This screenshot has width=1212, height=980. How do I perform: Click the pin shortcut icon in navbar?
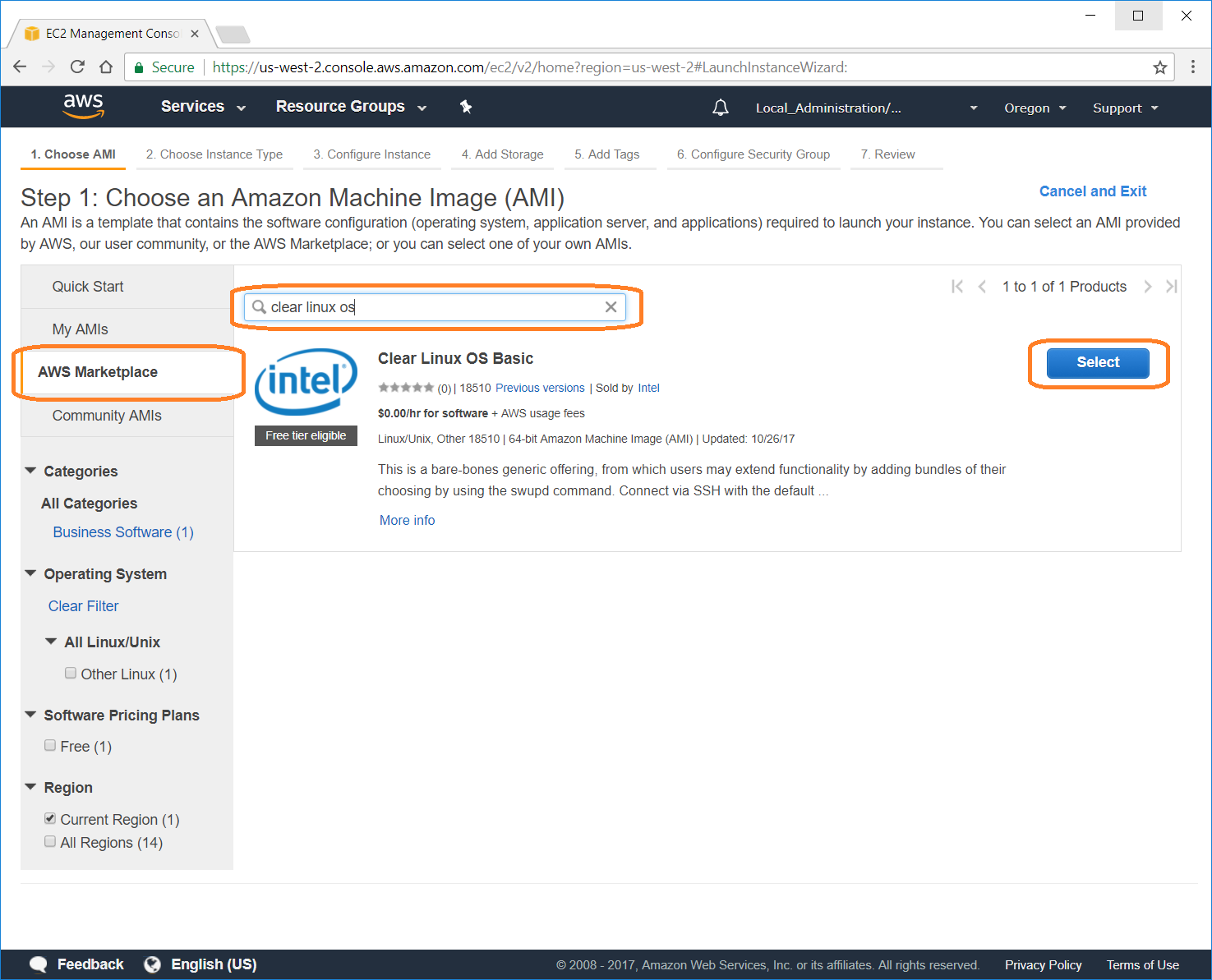[x=466, y=107]
